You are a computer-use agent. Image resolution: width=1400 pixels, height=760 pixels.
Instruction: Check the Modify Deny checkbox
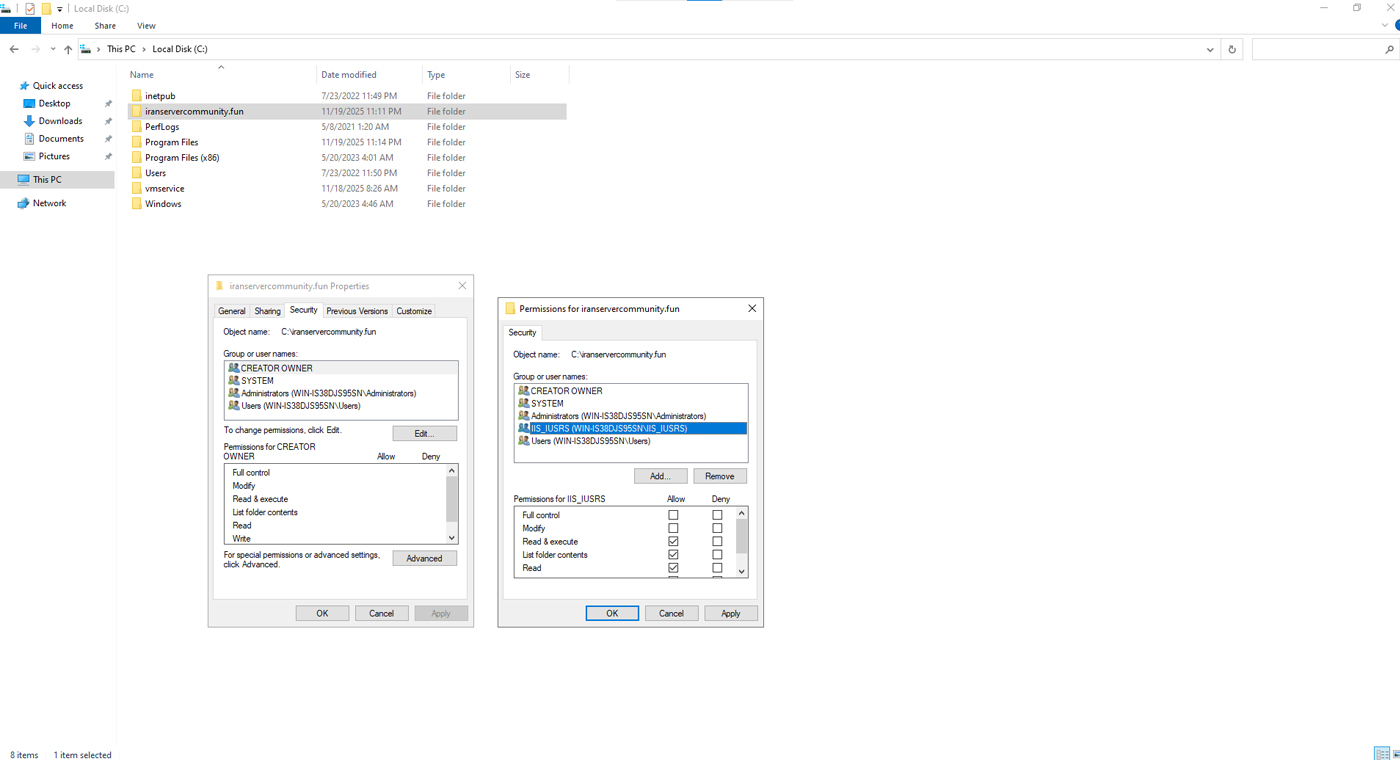pyautogui.click(x=717, y=529)
